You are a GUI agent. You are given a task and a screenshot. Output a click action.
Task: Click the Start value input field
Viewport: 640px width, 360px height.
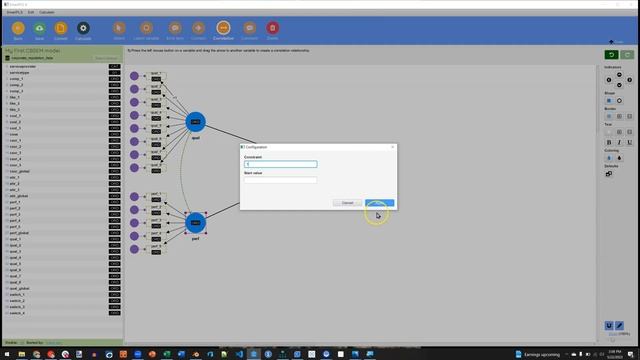(280, 180)
